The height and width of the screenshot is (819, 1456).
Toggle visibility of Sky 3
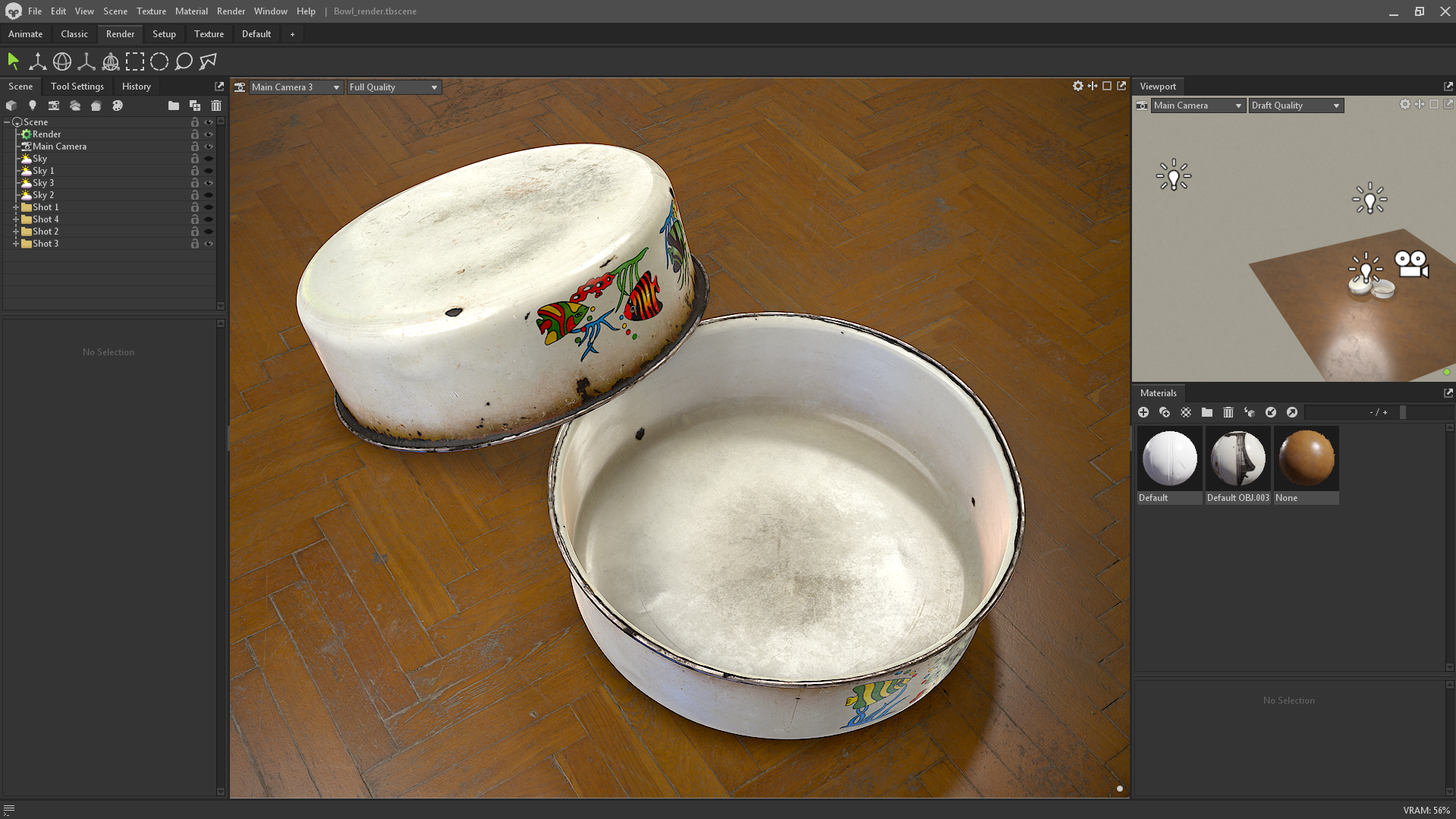(x=209, y=183)
